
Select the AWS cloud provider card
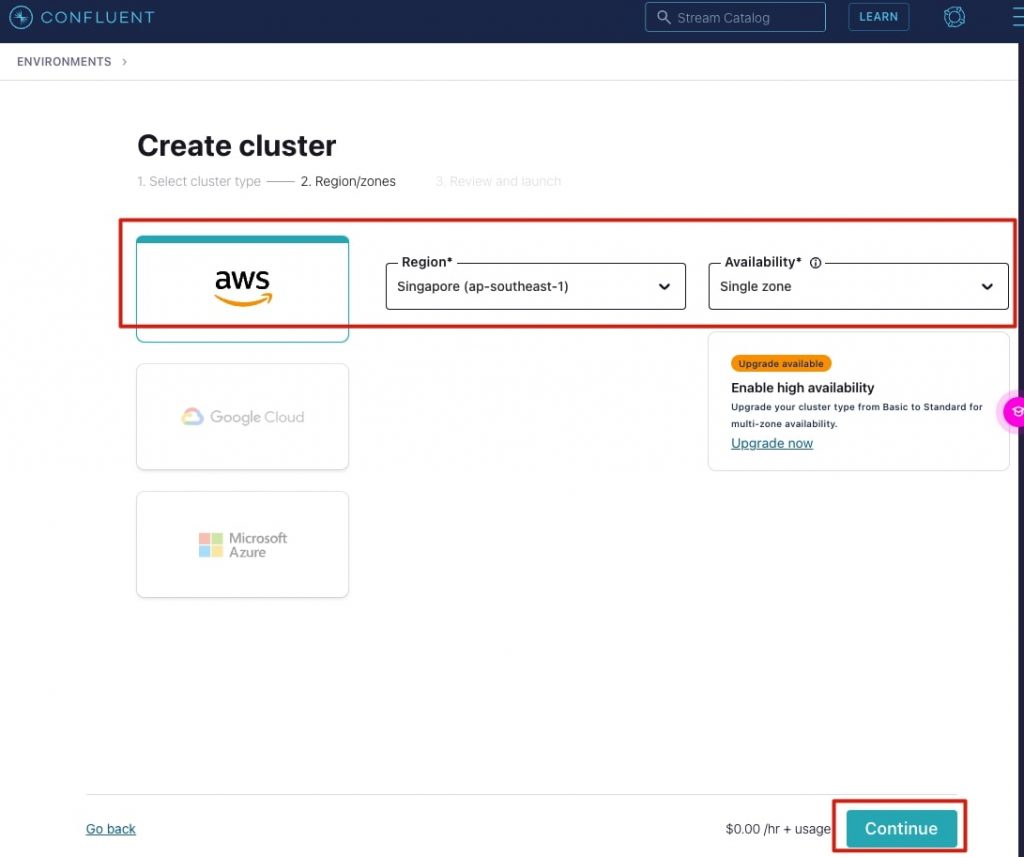[242, 285]
